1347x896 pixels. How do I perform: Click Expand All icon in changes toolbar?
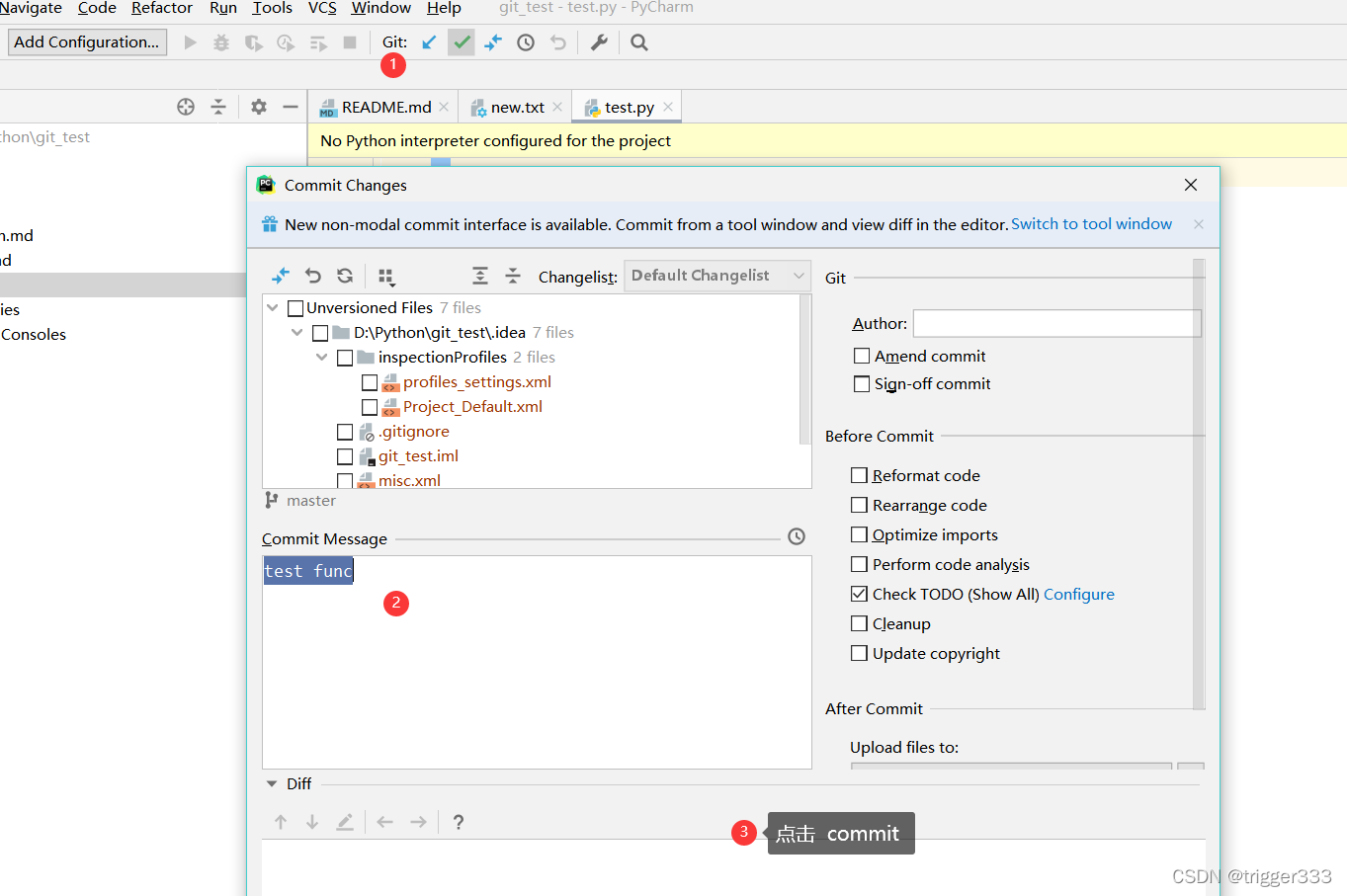coord(480,276)
